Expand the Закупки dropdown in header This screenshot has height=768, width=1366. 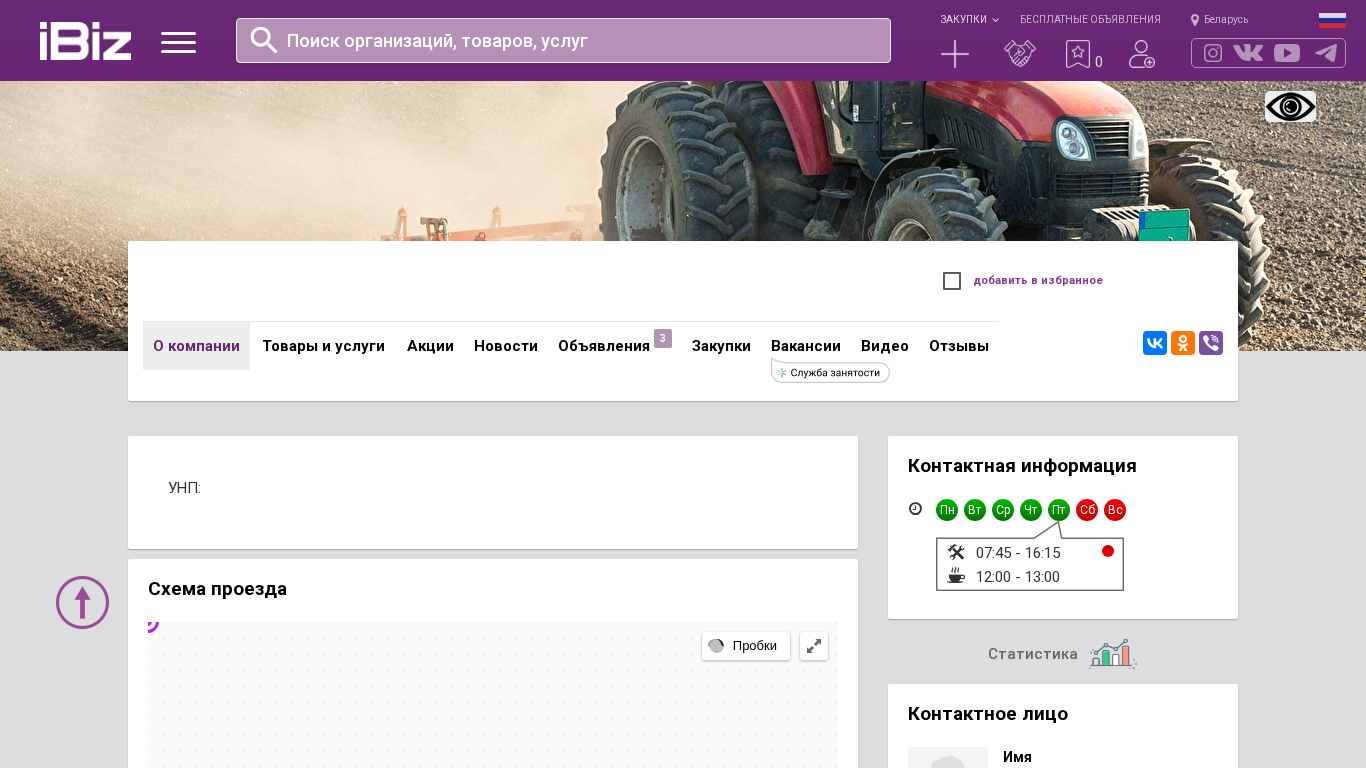point(968,19)
